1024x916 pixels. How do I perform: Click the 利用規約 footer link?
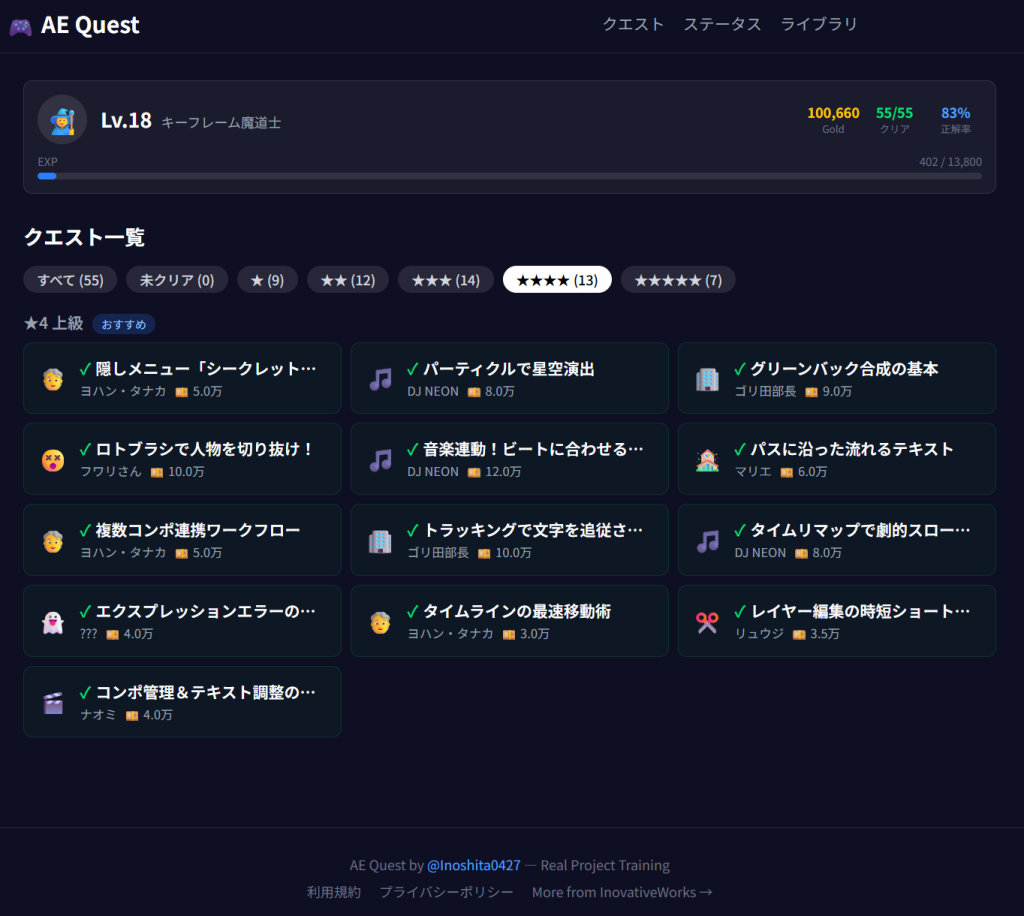[x=333, y=892]
